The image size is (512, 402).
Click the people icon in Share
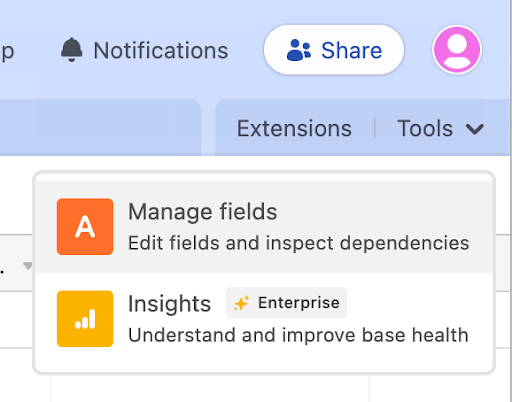pos(299,50)
